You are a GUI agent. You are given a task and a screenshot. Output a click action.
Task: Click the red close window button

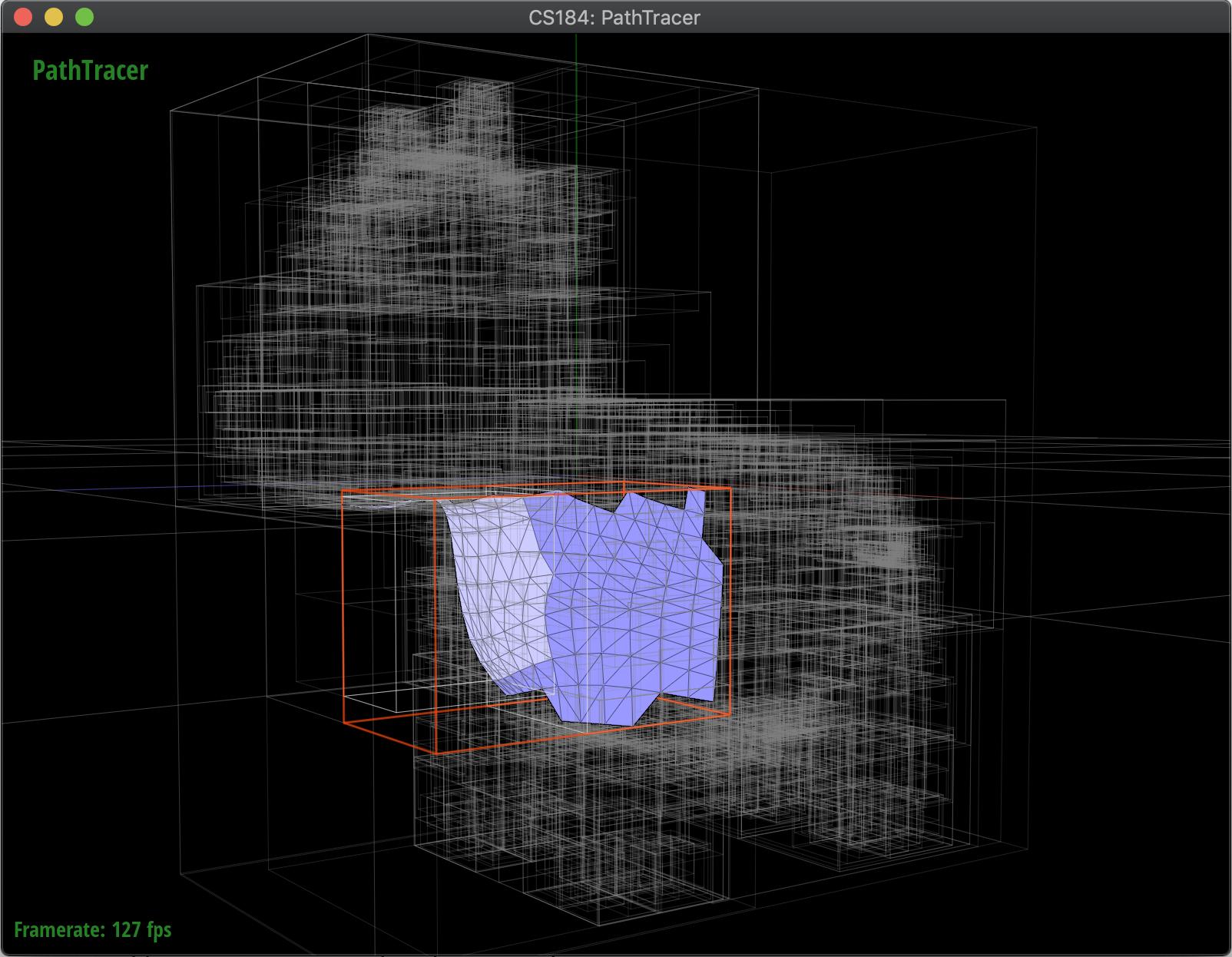(24, 17)
